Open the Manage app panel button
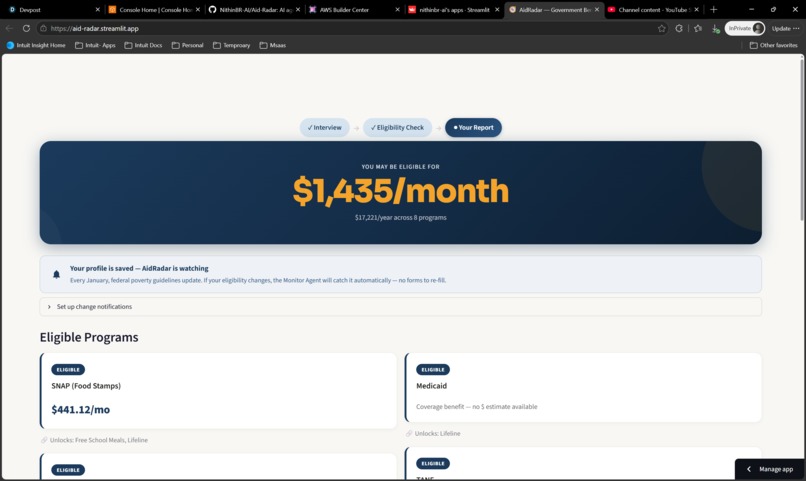The width and height of the screenshot is (806, 481). (770, 469)
